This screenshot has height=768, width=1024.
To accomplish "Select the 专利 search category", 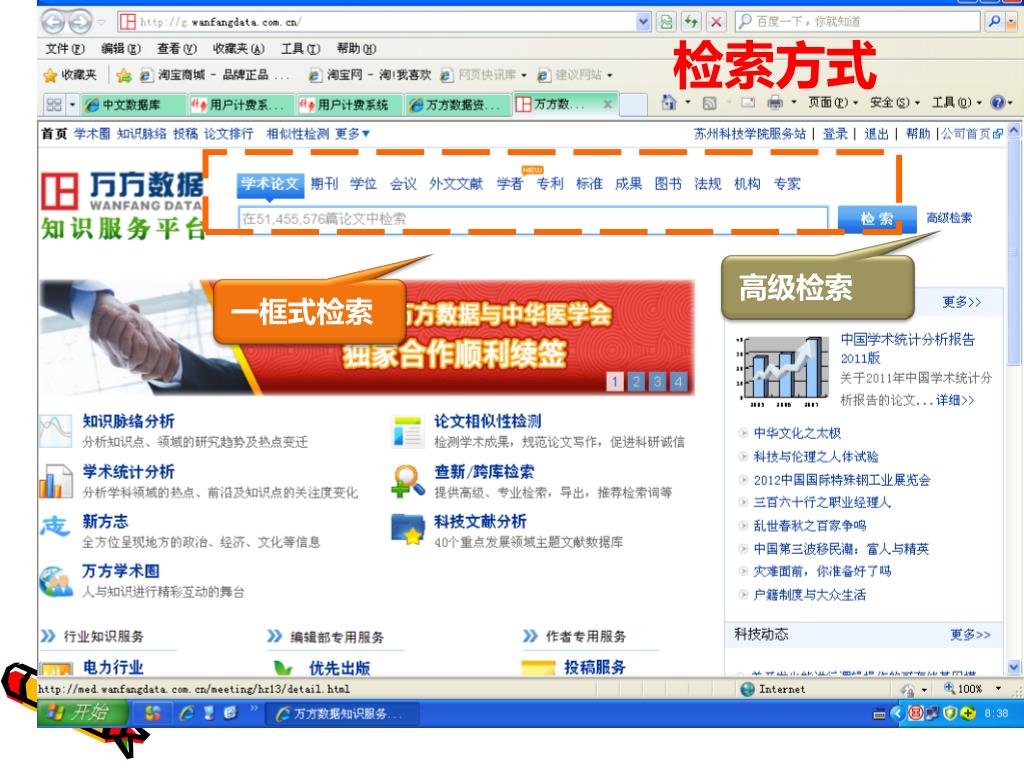I will click(550, 184).
